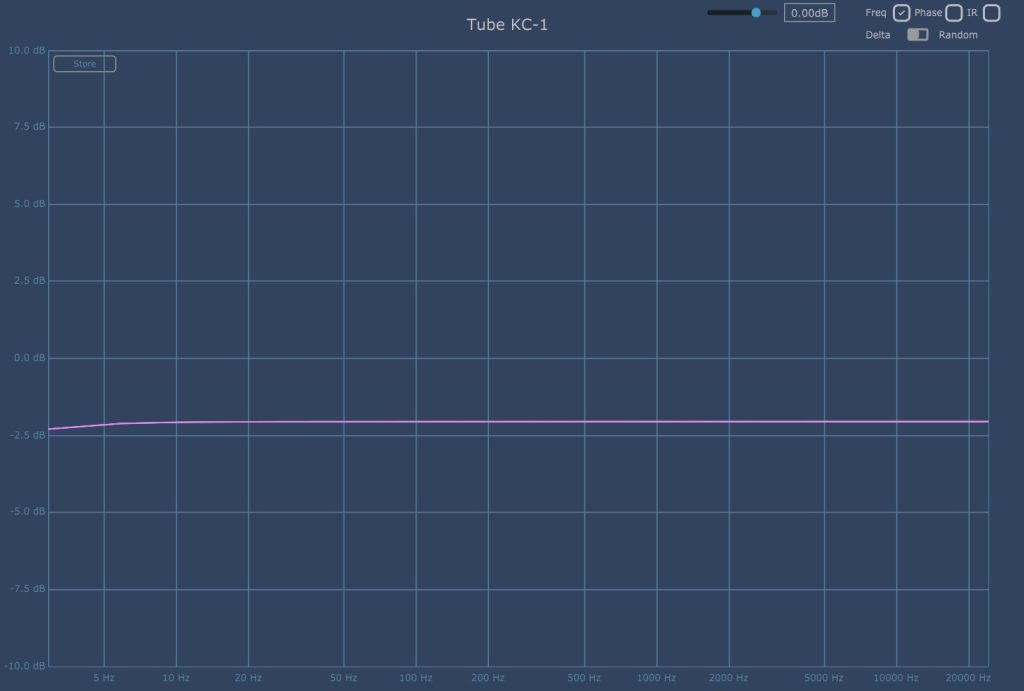Click the -10.0 dB axis label
Screen dimensions: 1024x691
(x=24, y=666)
